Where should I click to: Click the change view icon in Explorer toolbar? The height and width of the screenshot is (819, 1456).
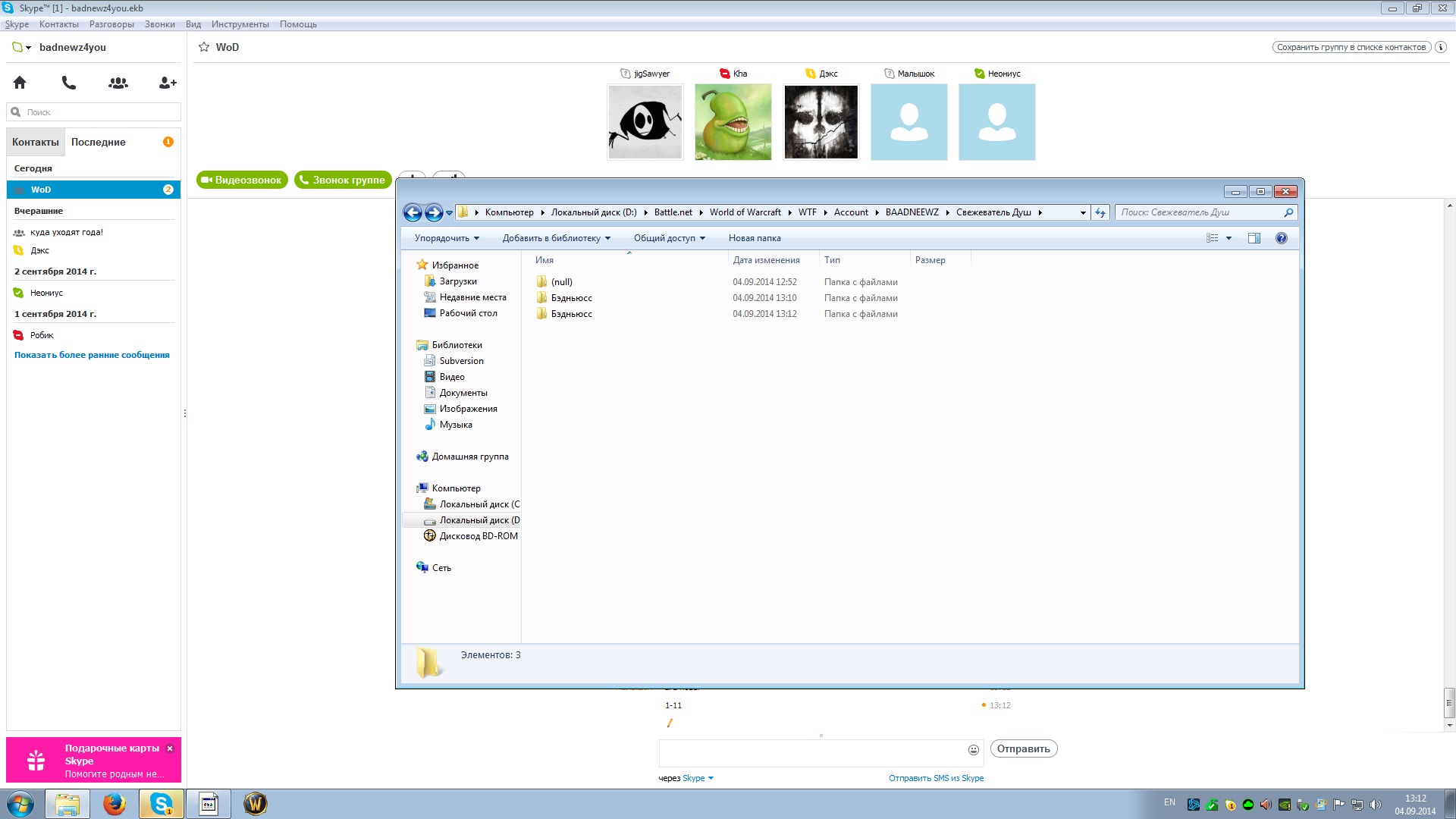click(1213, 238)
